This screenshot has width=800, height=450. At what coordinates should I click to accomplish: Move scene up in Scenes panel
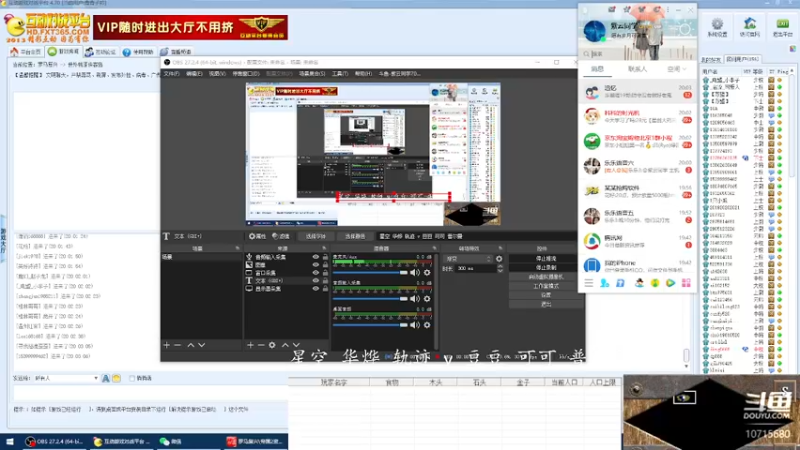click(x=191, y=345)
